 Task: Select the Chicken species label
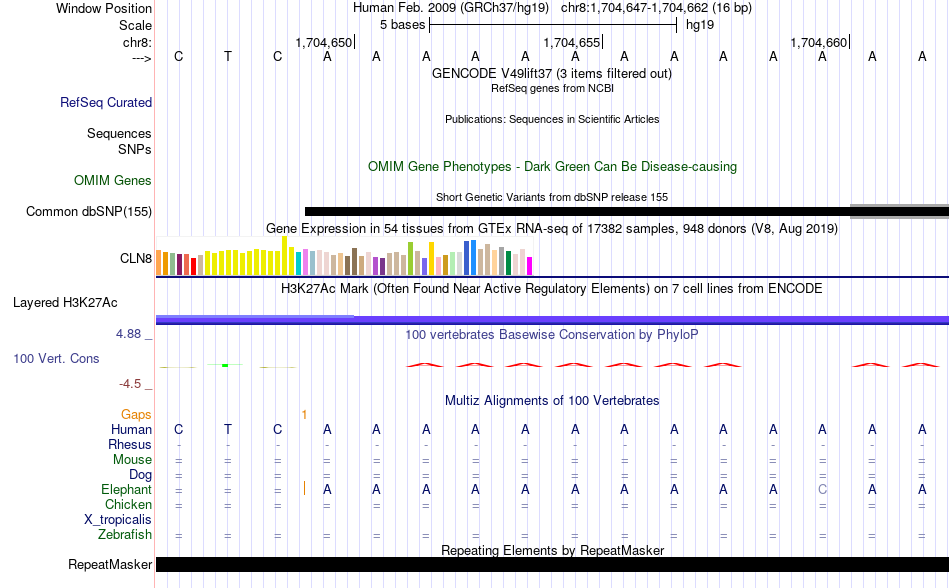(x=128, y=504)
